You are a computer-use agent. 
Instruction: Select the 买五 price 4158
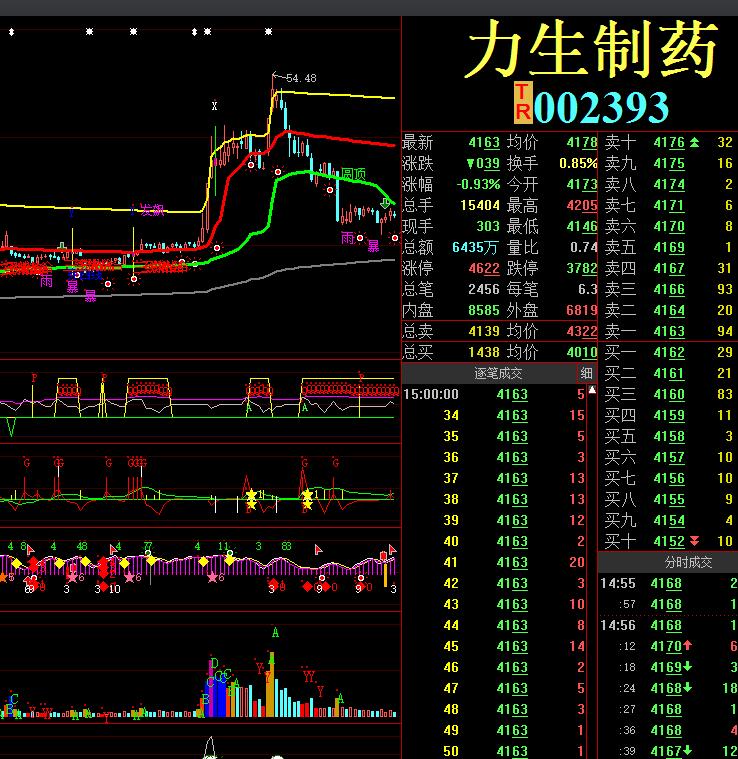coord(669,437)
